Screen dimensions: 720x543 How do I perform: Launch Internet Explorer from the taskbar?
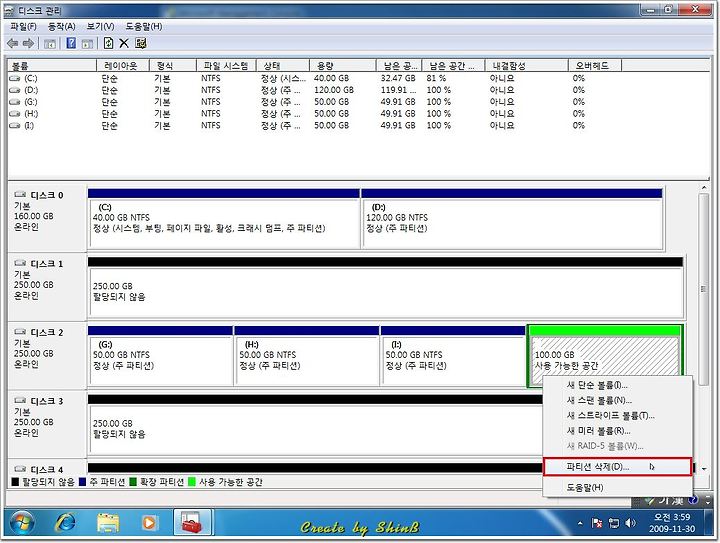(66, 523)
